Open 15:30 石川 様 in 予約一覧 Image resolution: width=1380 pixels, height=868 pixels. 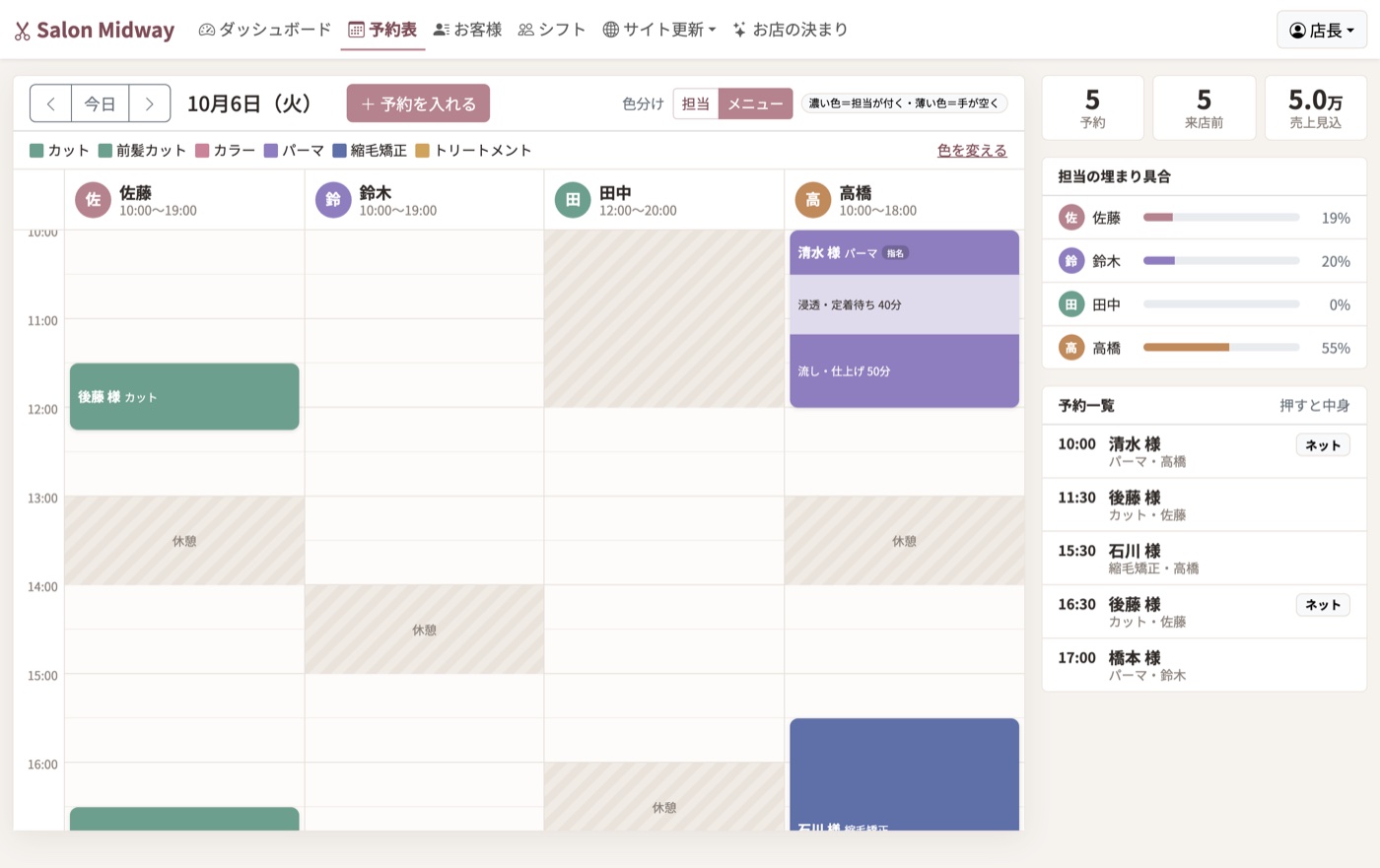tap(1204, 559)
